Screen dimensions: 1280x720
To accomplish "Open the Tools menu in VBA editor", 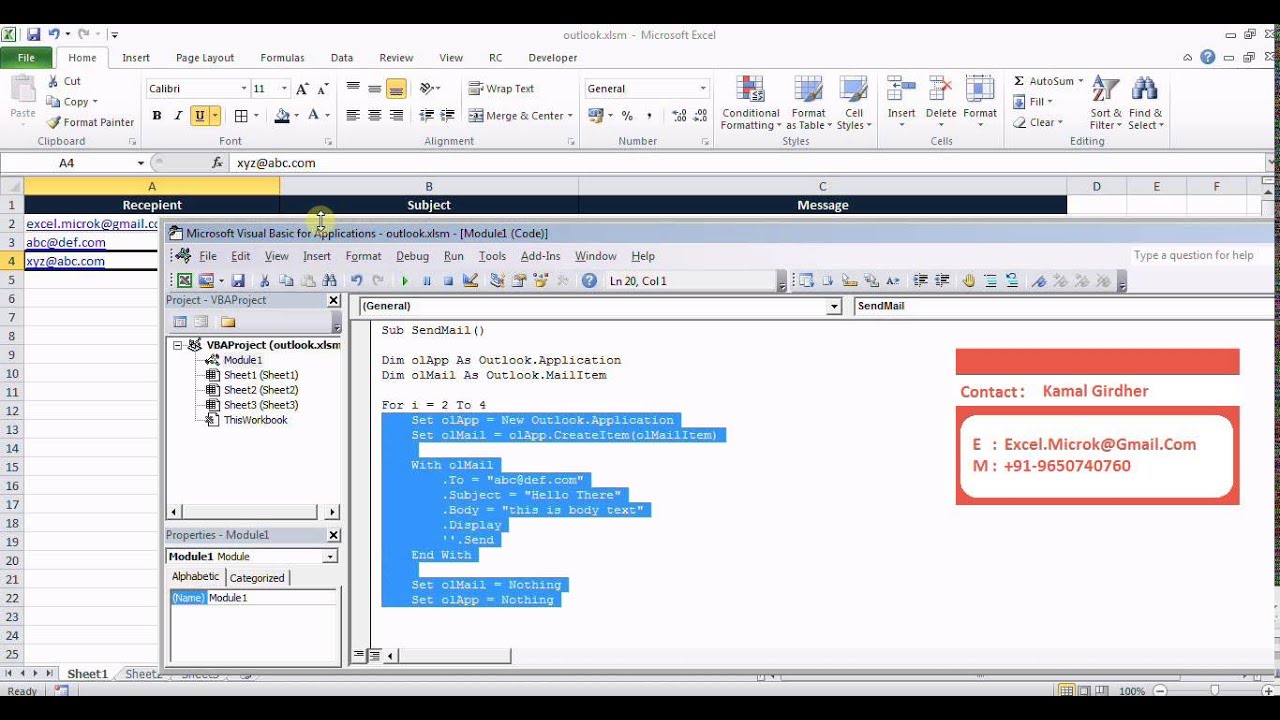I will (x=492, y=256).
